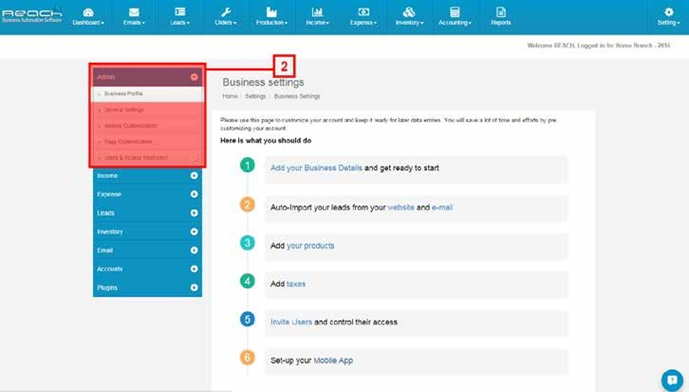
Task: Click the Add your Business Details link
Action: (x=316, y=168)
